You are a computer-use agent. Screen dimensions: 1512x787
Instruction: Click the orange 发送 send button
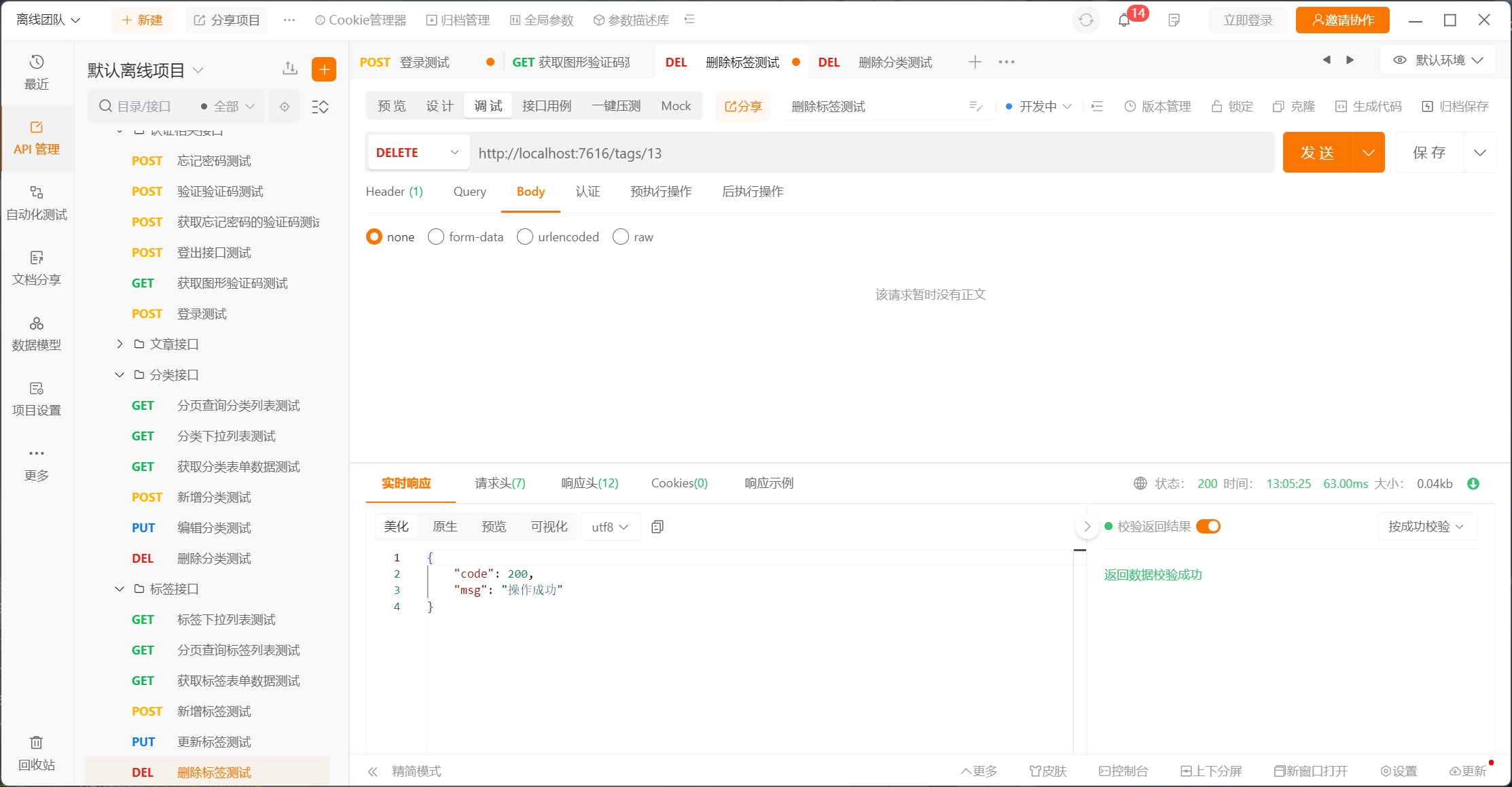tap(1317, 153)
